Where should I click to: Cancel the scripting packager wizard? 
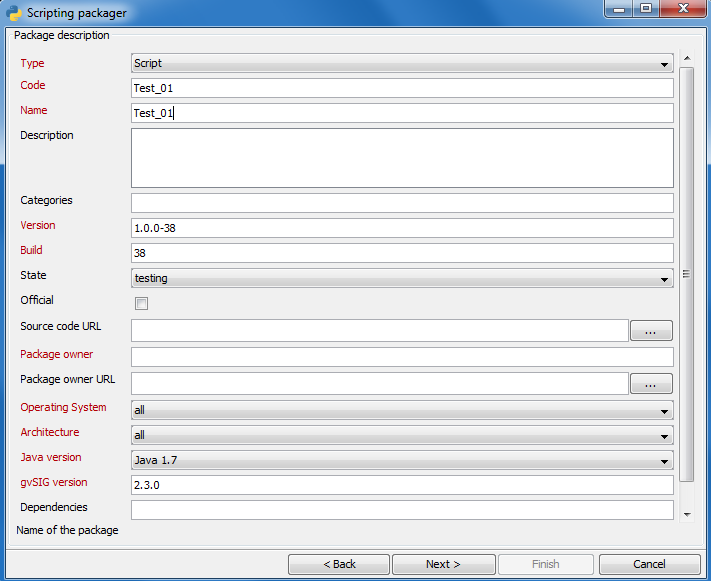click(649, 564)
